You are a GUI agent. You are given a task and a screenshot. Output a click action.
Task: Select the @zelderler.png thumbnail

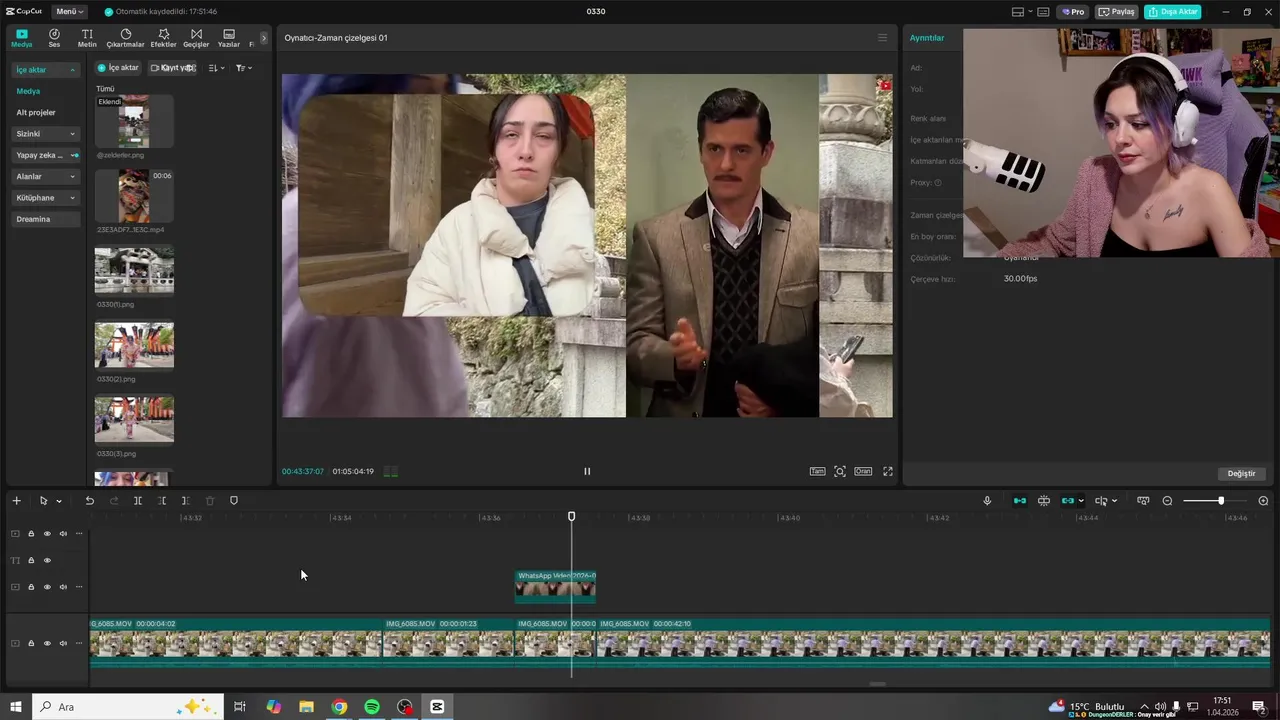point(134,122)
